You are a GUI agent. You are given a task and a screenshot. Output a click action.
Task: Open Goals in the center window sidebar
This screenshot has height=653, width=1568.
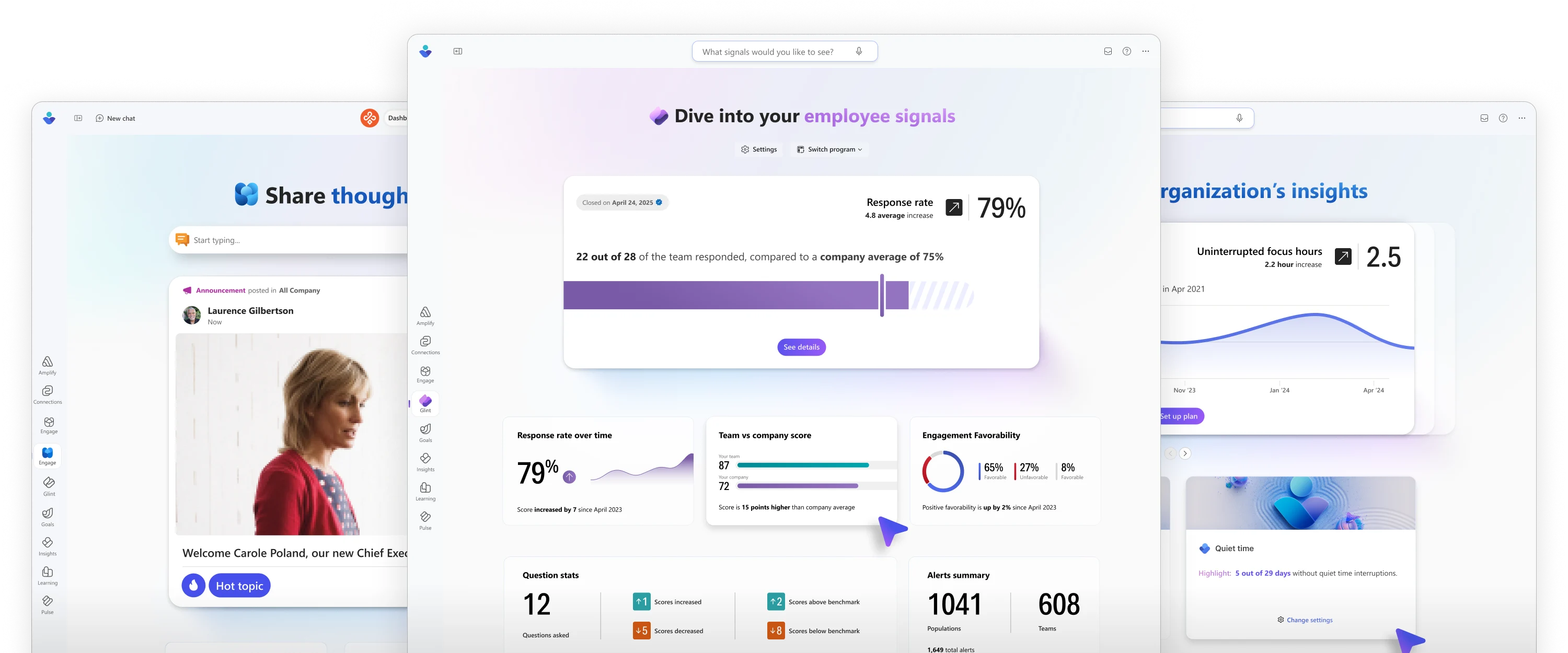425,433
